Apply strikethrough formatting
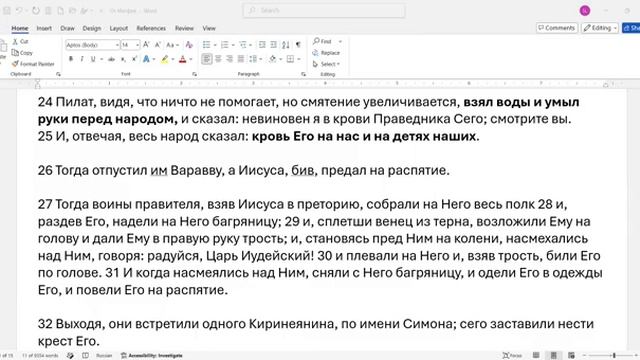 pyautogui.click(x=111, y=59)
